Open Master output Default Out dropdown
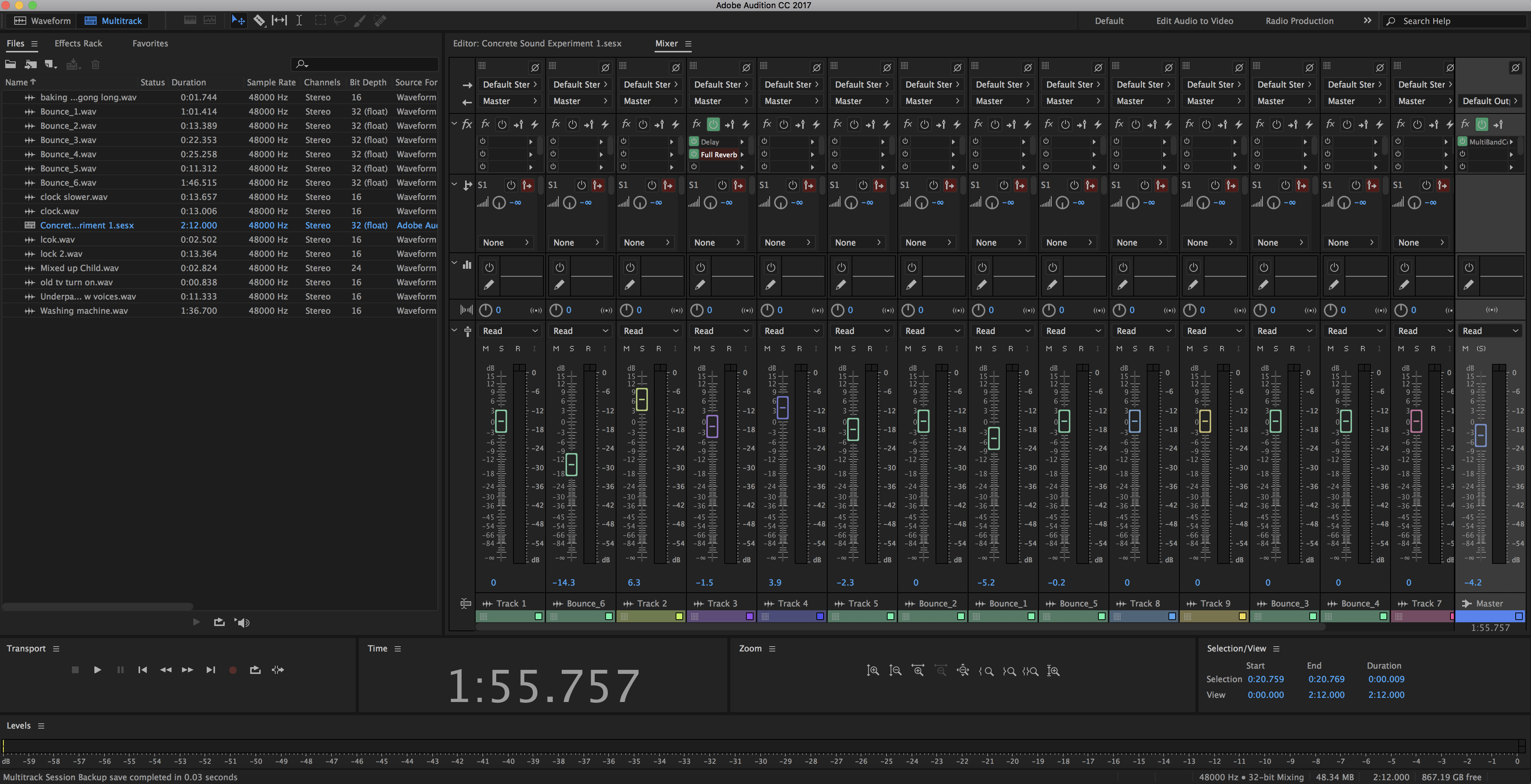Image resolution: width=1531 pixels, height=784 pixels. [x=1490, y=101]
